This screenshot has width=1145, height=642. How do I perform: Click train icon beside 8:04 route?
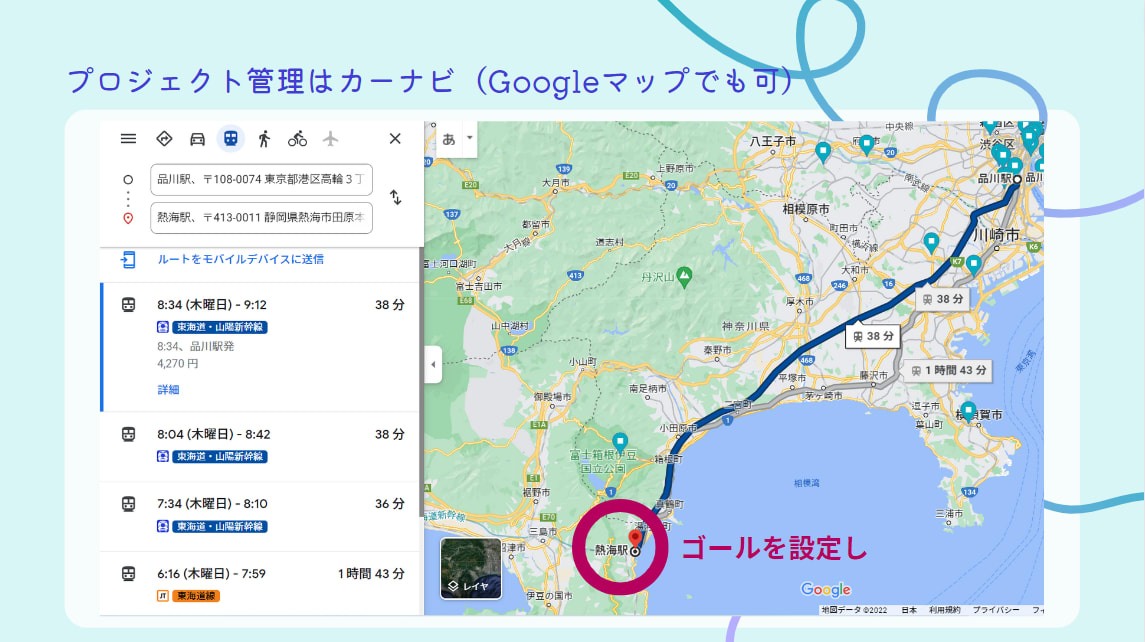click(129, 435)
